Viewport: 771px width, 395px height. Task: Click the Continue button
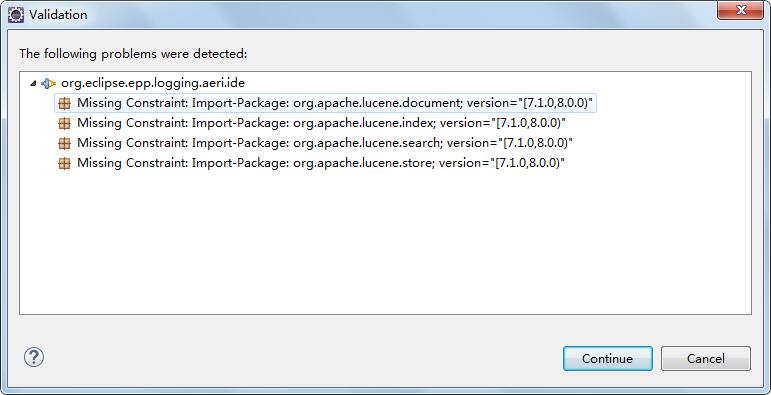coord(608,359)
